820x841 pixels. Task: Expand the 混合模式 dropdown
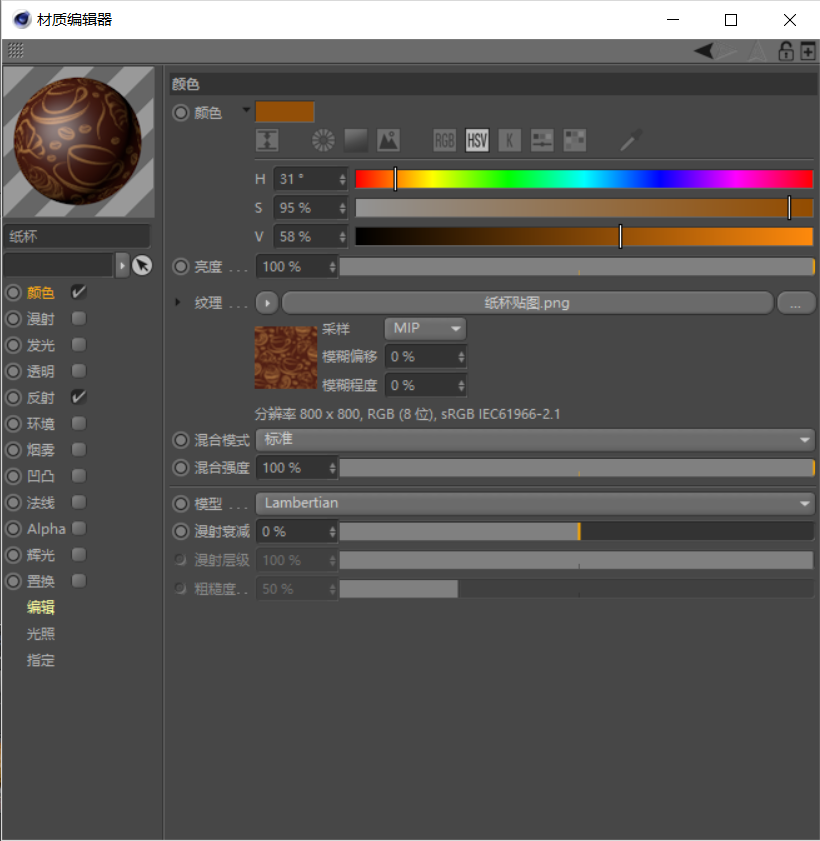(535, 440)
